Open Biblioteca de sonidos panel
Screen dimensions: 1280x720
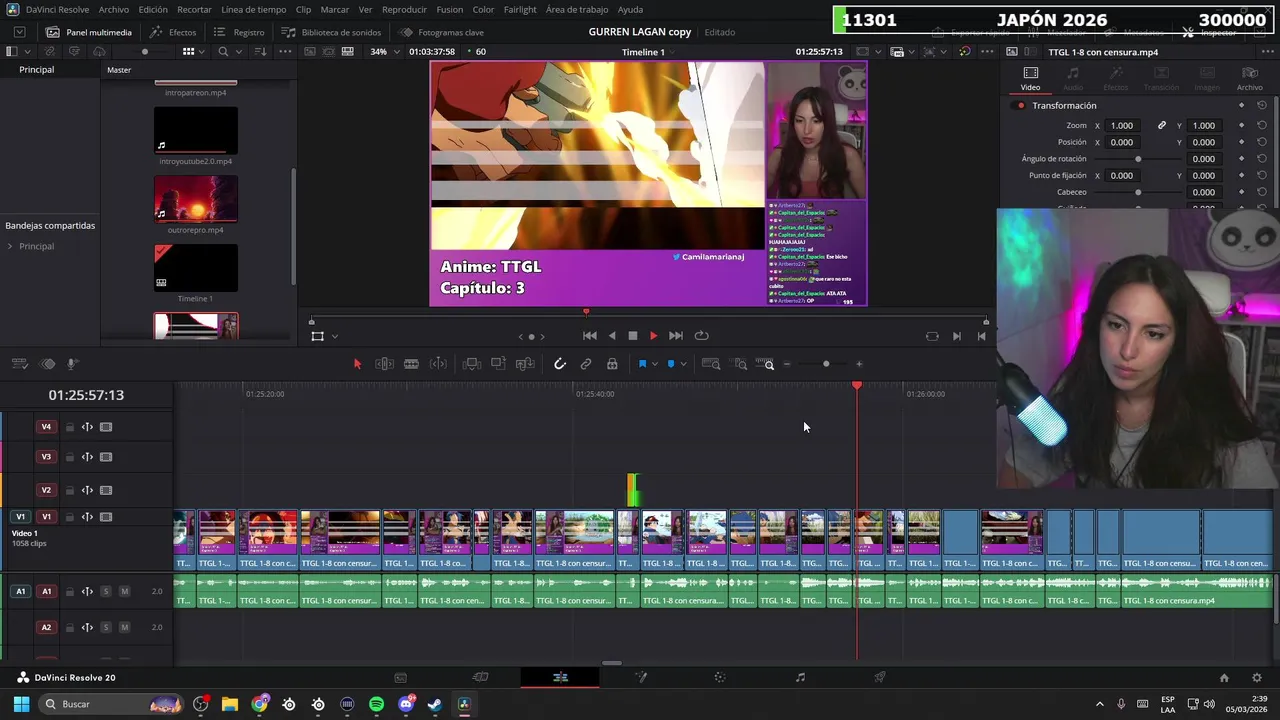tap(331, 32)
